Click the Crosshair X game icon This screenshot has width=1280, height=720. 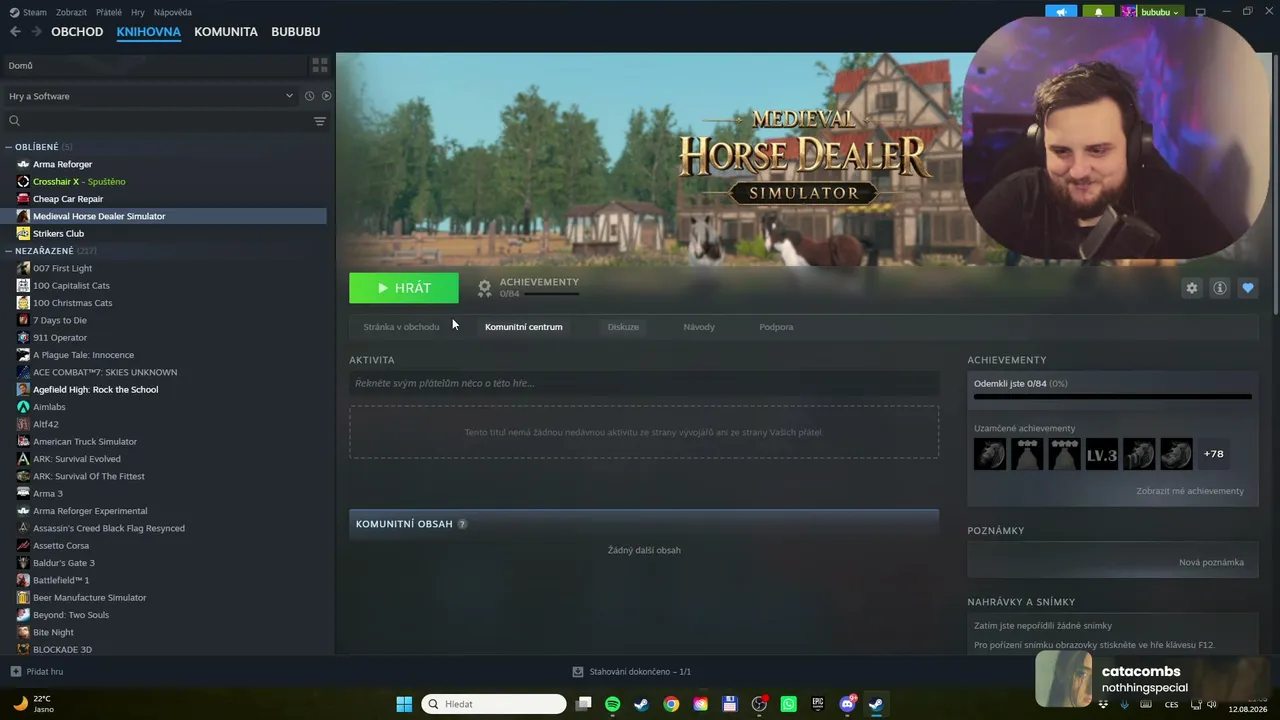point(23,181)
